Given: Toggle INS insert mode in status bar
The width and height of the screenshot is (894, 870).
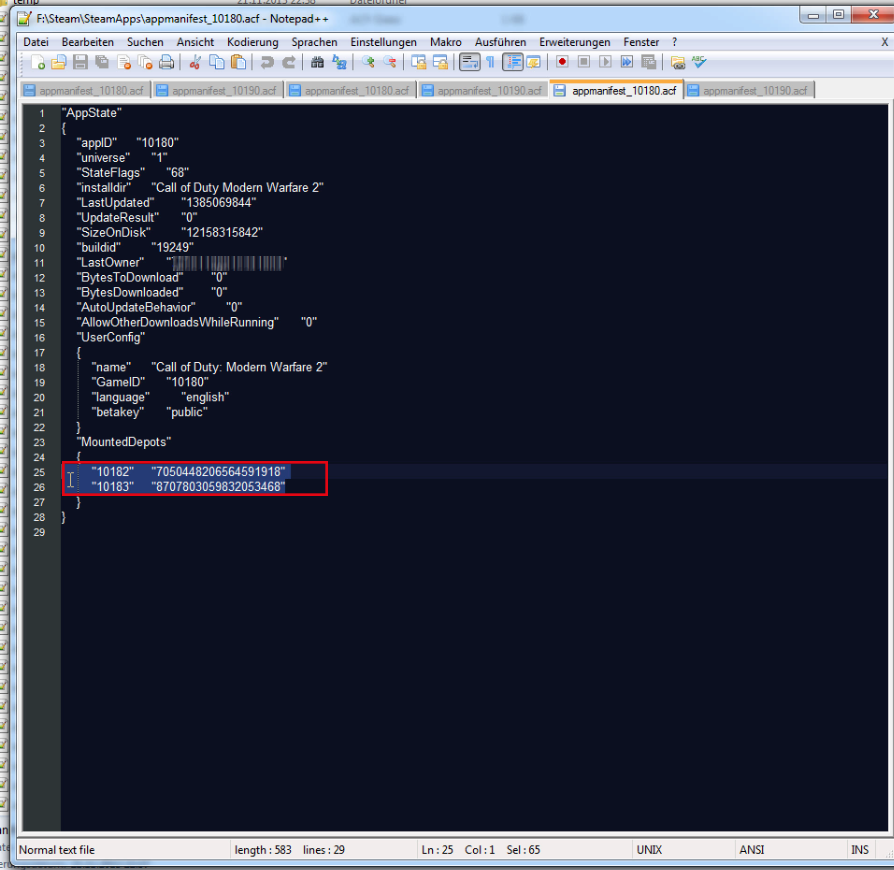Looking at the screenshot, I should 859,850.
